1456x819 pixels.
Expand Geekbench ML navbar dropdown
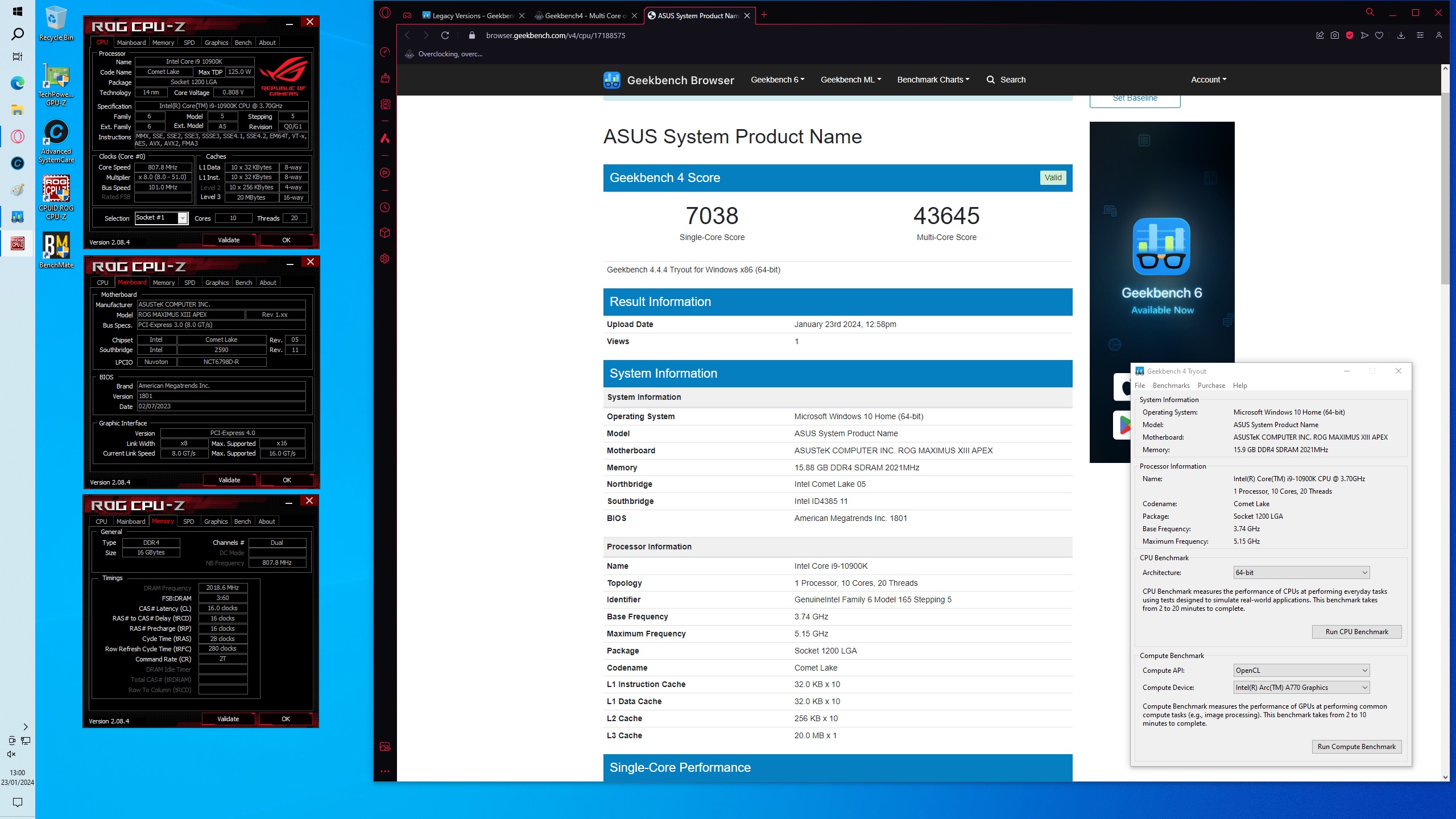851,80
